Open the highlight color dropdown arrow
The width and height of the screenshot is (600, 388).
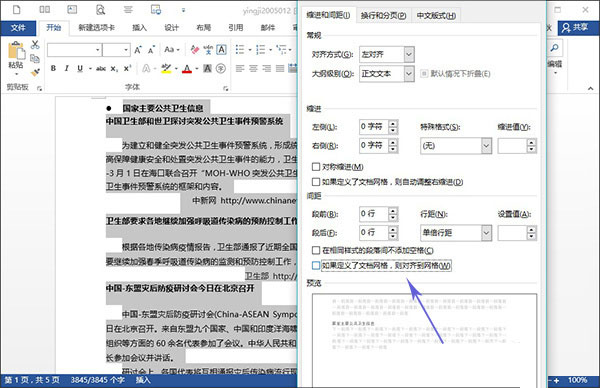tap(176, 69)
